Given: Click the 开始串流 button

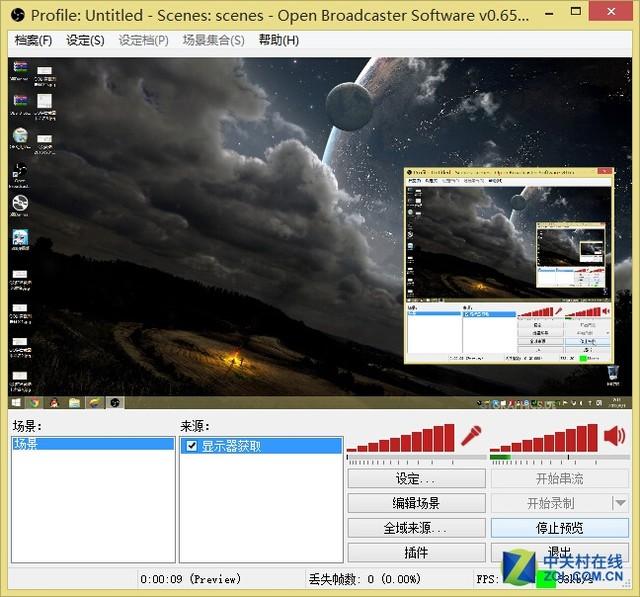Looking at the screenshot, I should coord(560,479).
